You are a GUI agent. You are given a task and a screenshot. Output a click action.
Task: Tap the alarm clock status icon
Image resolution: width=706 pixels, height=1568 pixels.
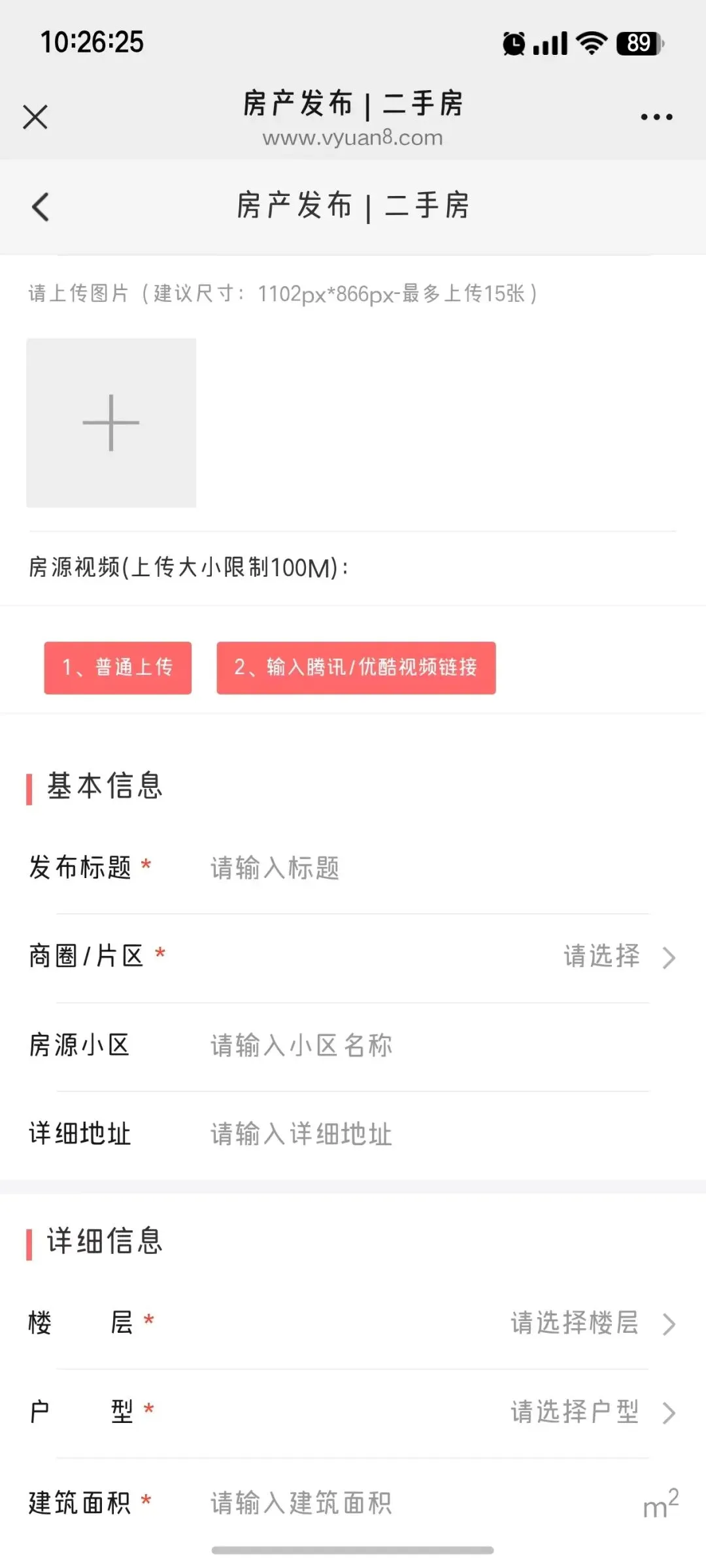click(514, 44)
